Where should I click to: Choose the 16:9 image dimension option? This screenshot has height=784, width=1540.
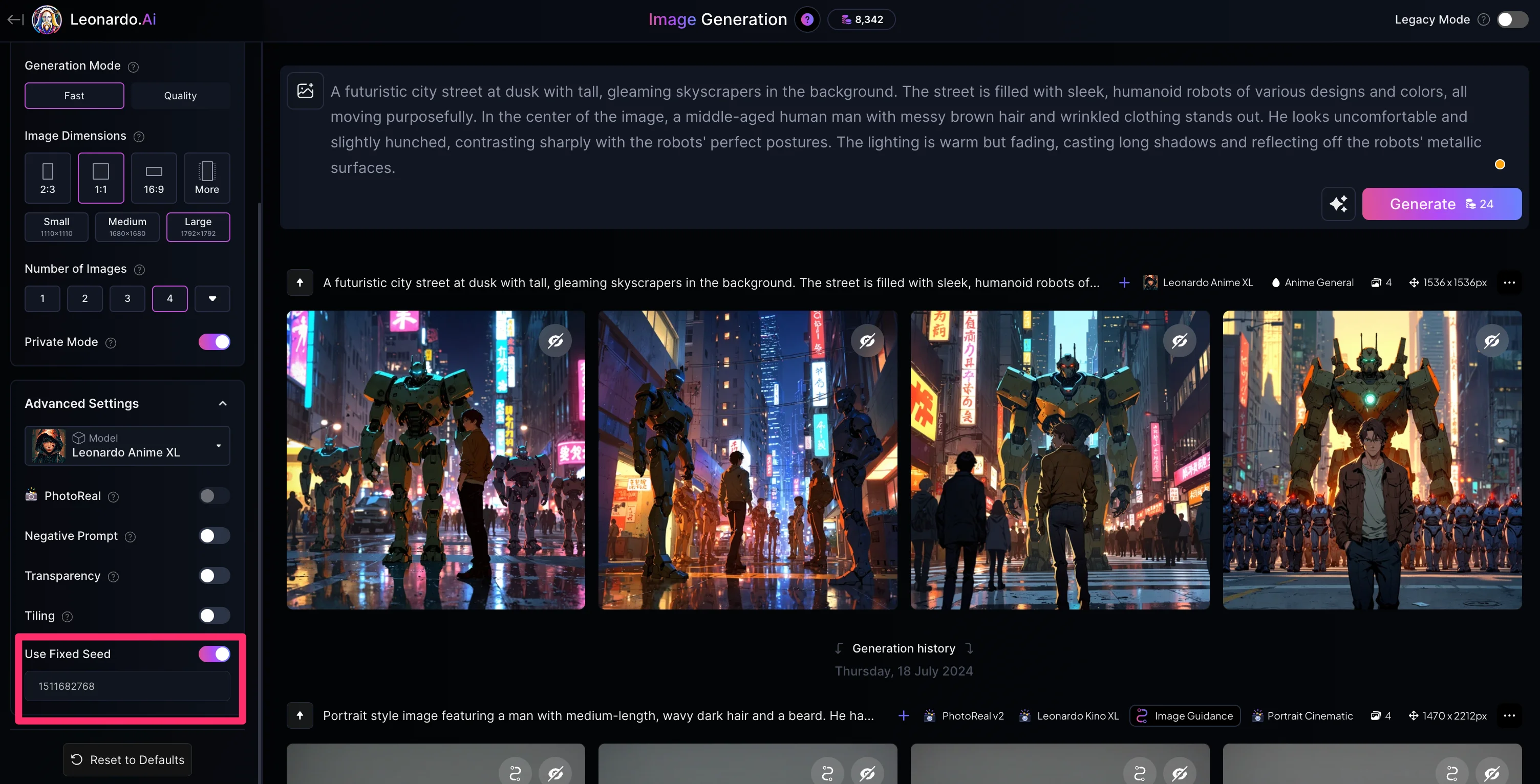pos(154,178)
